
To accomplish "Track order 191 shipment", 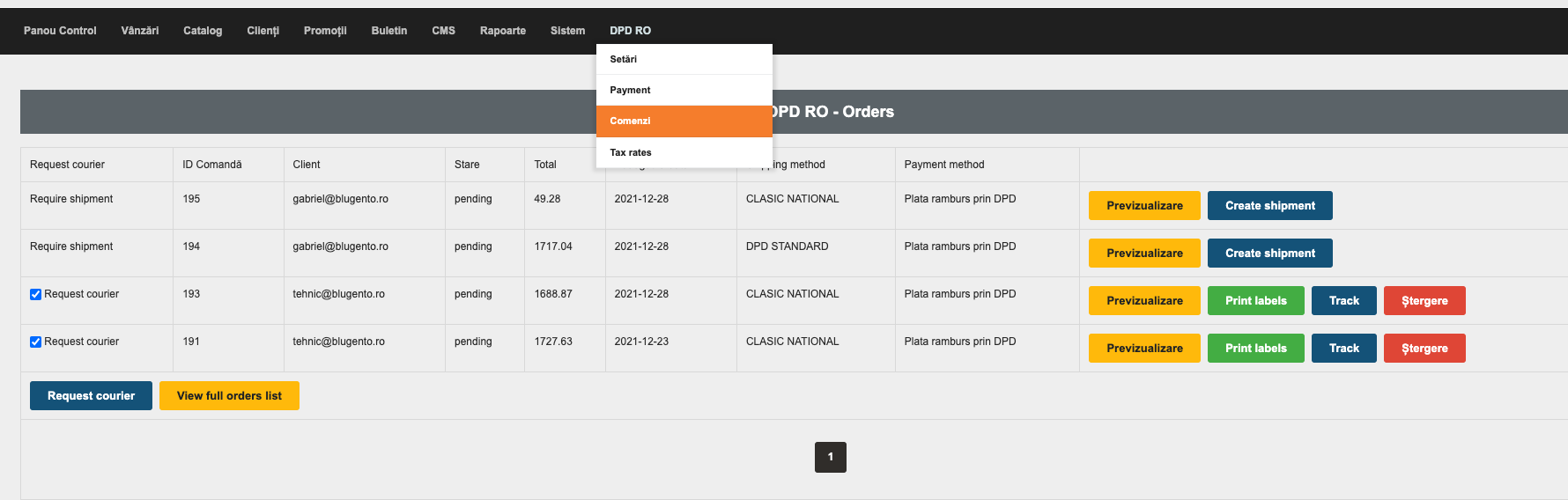I will click(1343, 349).
